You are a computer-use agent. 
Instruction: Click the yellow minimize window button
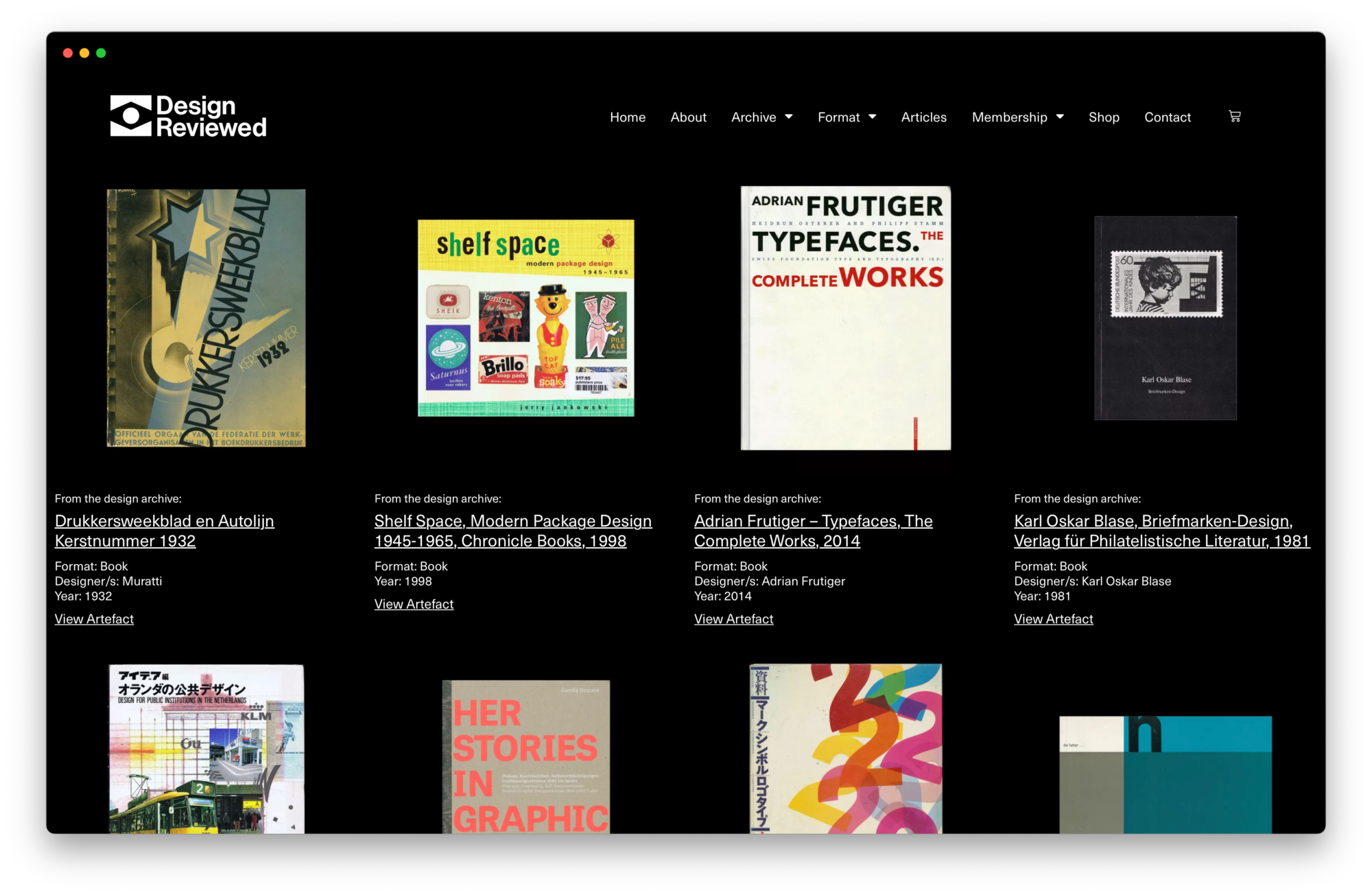[84, 53]
